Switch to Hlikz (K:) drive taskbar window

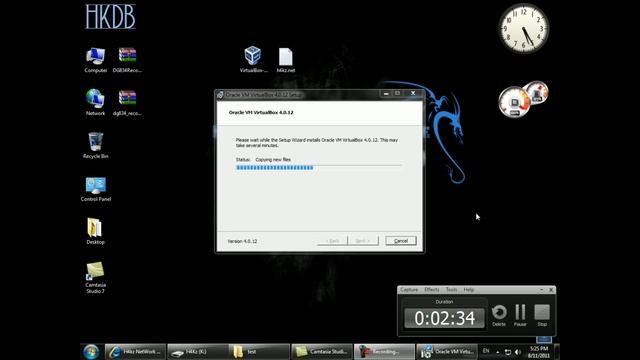(x=198, y=352)
